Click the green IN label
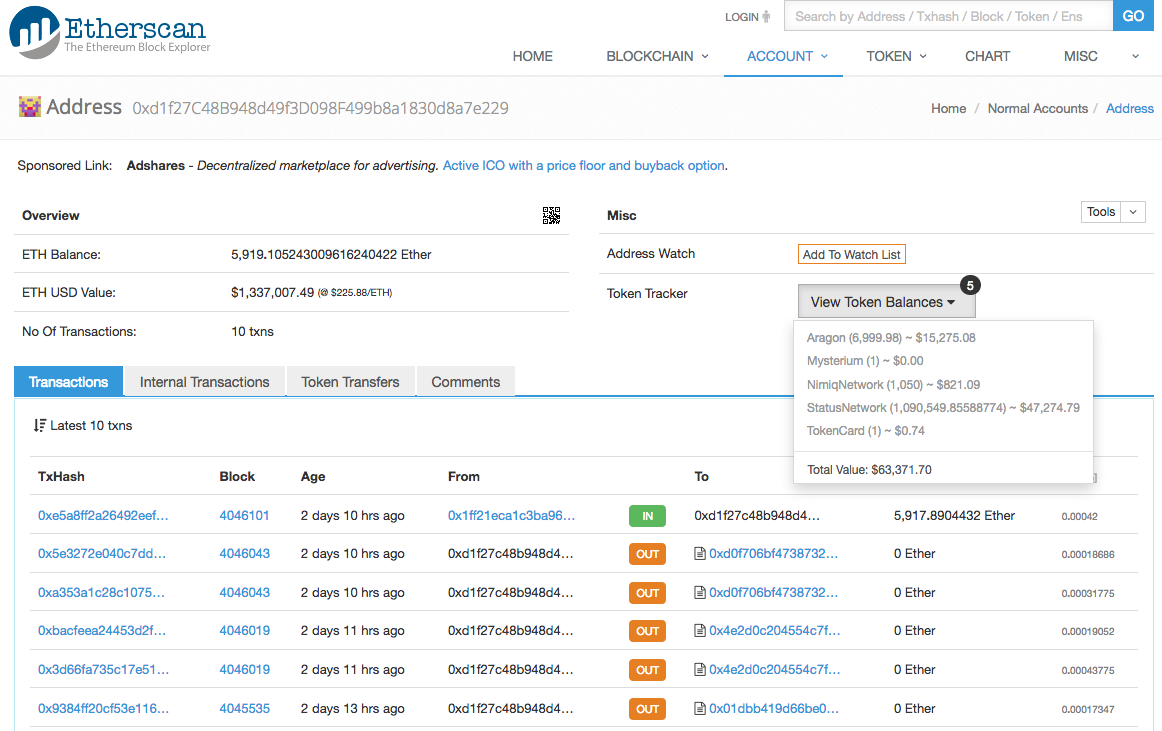 tap(647, 516)
